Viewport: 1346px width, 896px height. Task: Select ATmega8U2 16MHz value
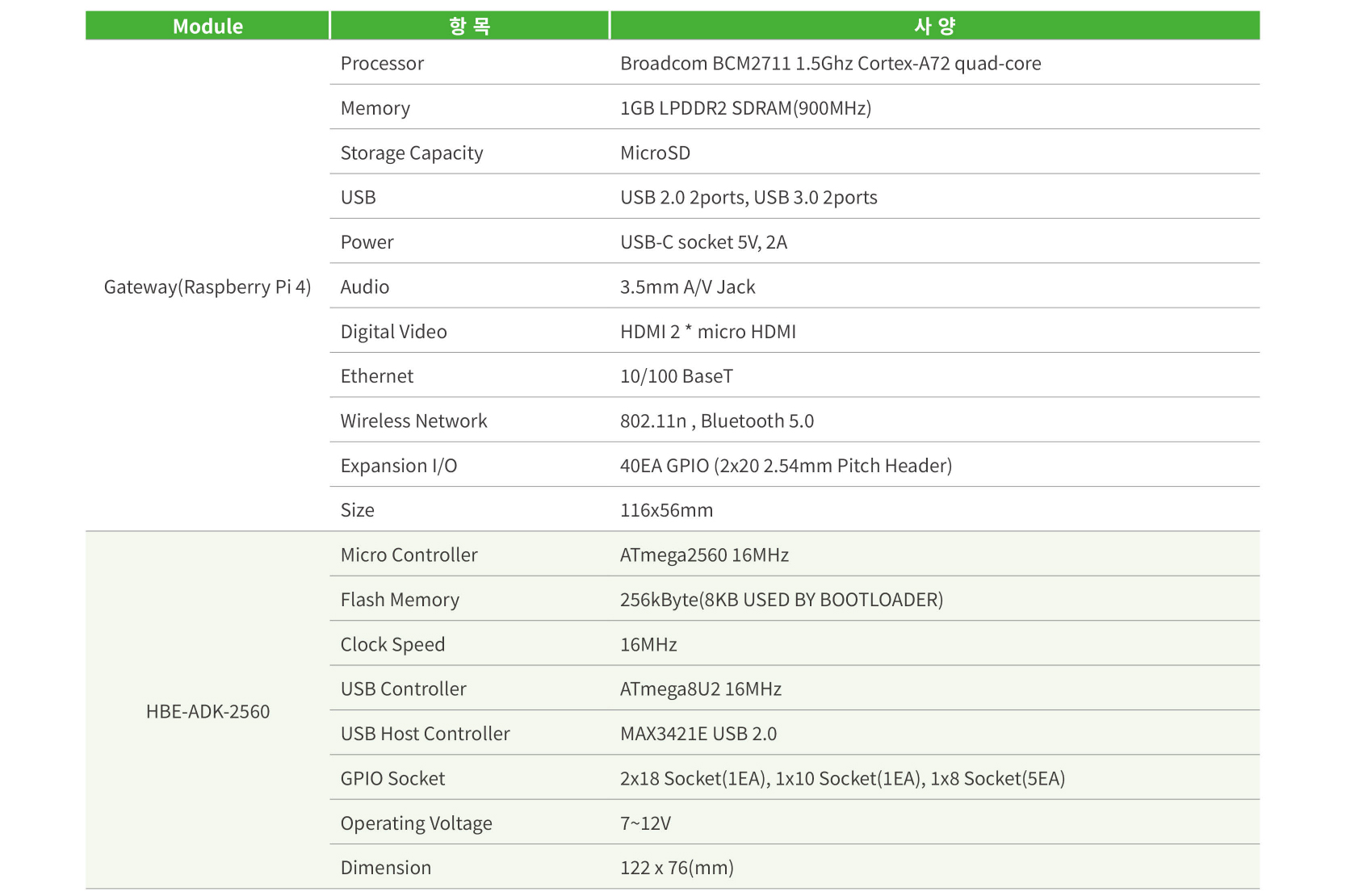[x=701, y=689]
